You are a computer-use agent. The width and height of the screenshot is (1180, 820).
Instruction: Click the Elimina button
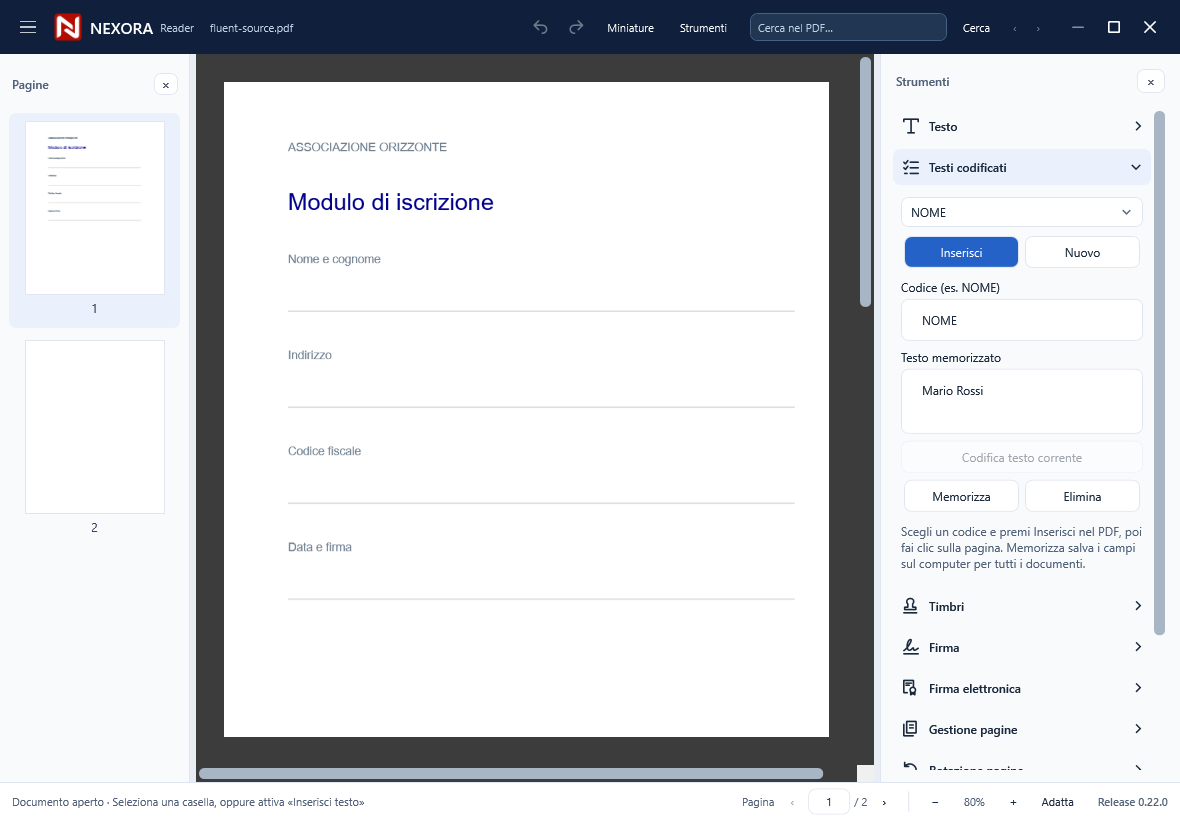[x=1082, y=497]
